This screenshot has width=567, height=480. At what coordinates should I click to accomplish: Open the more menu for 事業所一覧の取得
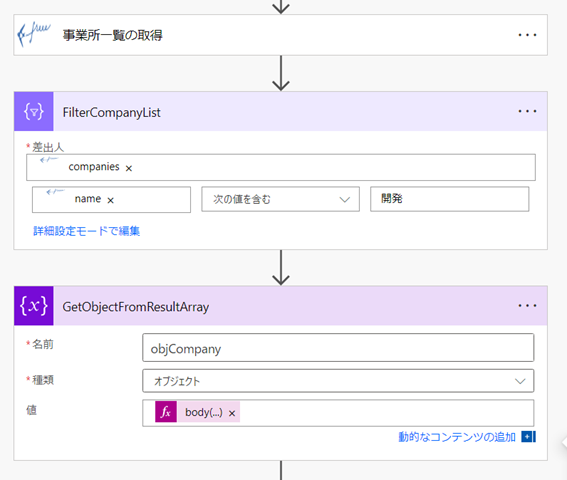pyautogui.click(x=527, y=35)
